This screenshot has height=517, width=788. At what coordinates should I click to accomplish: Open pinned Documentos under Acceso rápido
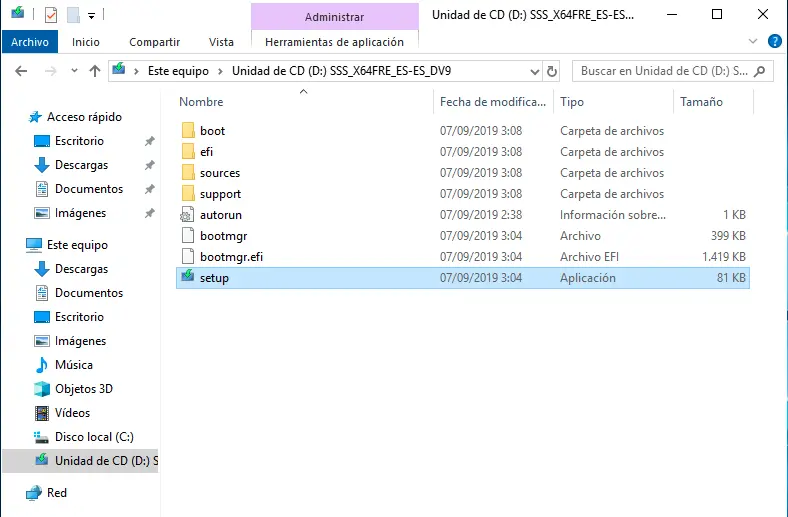click(88, 189)
